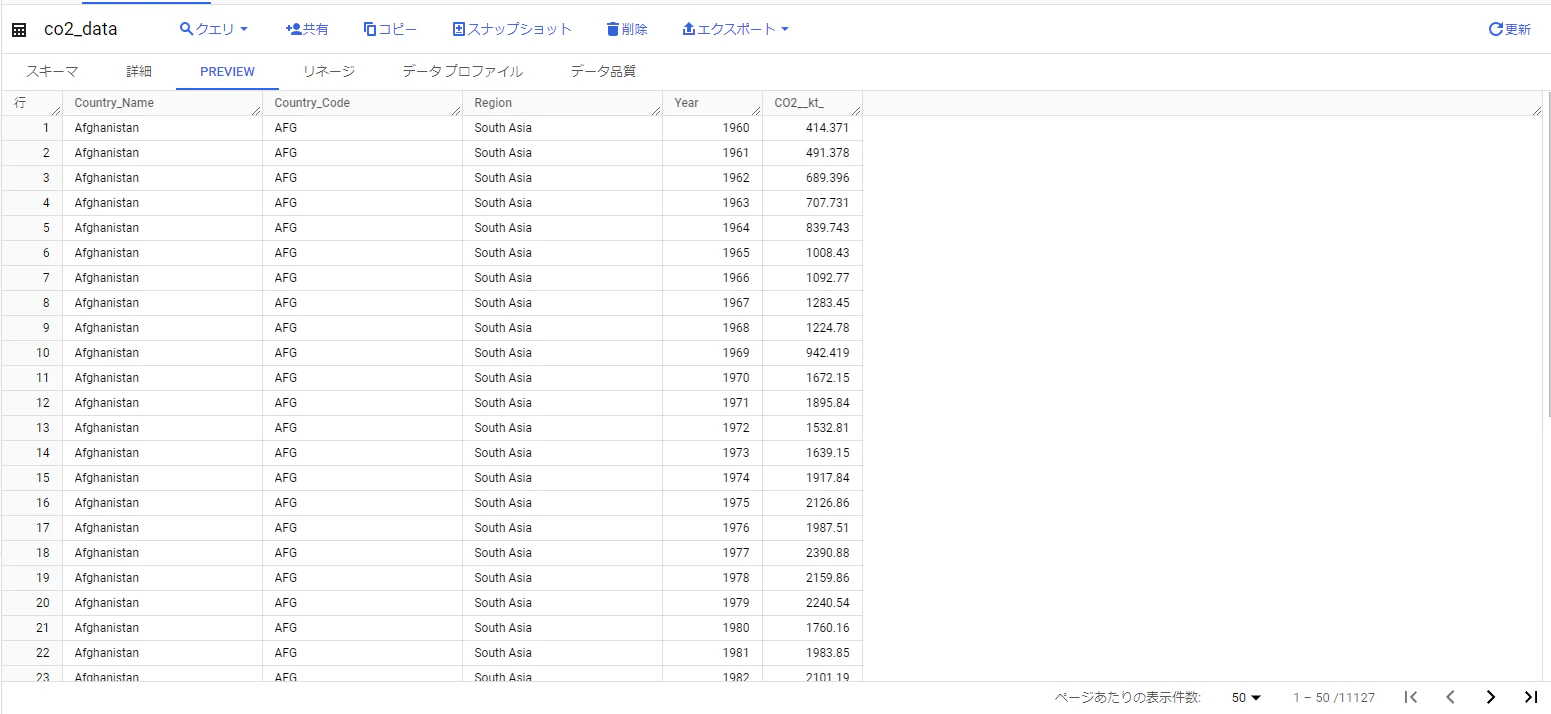Image resolution: width=1551 pixels, height=714 pixels.
Task: Click the 削除 delete button
Action: pyautogui.click(x=627, y=29)
